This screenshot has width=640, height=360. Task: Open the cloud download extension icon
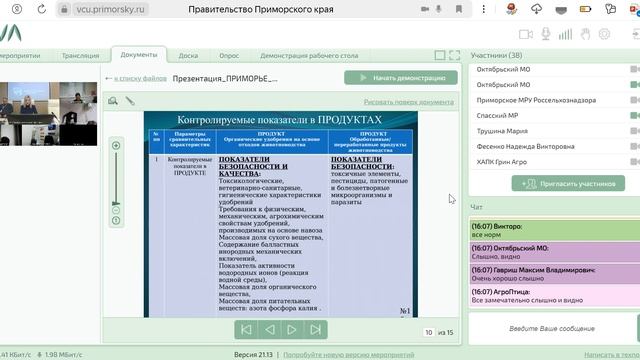point(536,9)
